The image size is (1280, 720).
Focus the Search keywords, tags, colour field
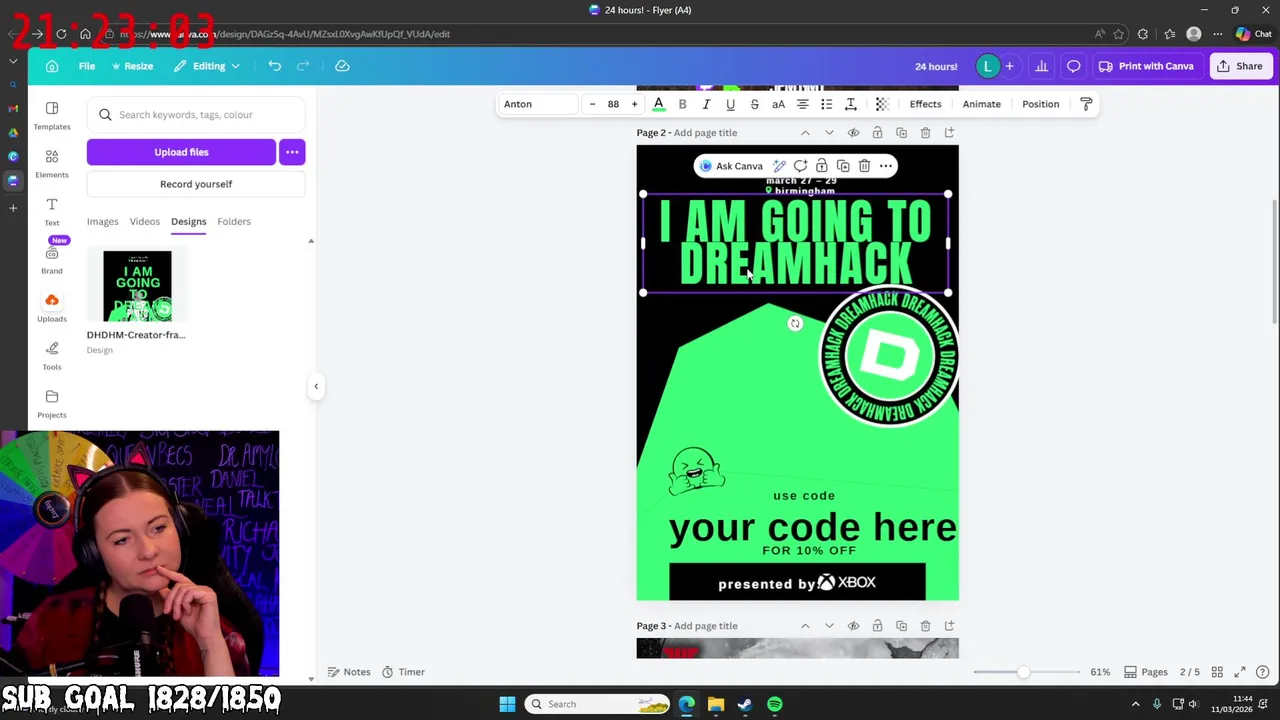coord(196,115)
